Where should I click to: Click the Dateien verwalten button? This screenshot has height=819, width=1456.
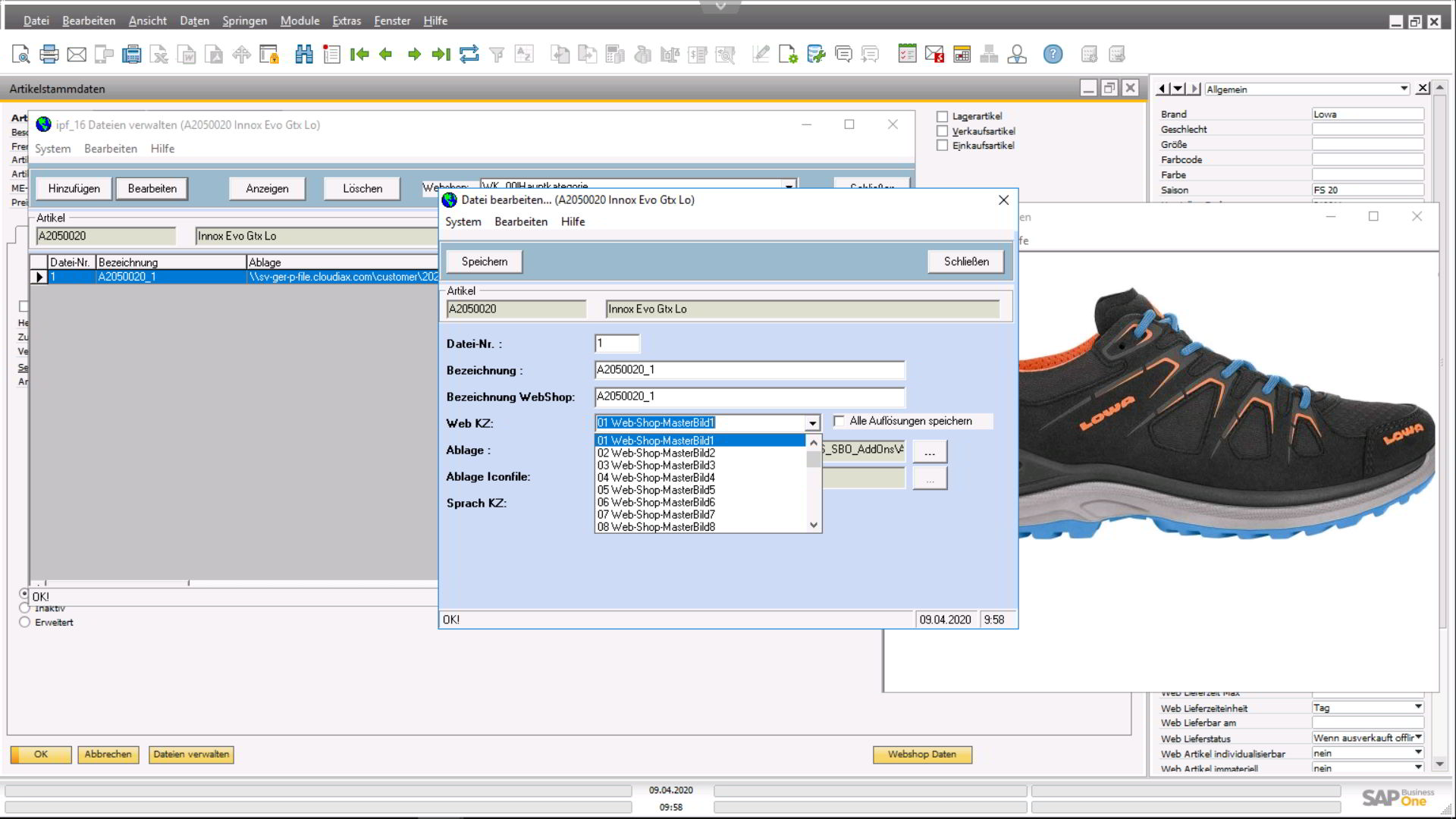191,755
